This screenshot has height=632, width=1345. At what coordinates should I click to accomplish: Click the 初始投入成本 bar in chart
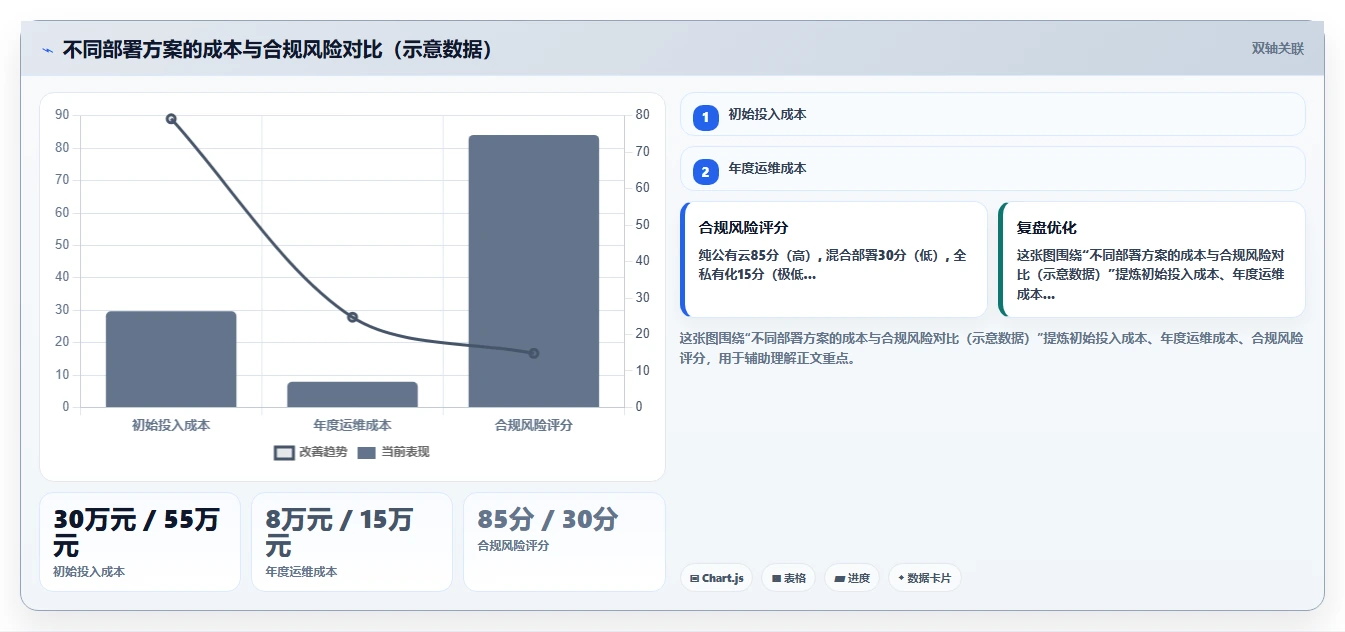(x=171, y=359)
